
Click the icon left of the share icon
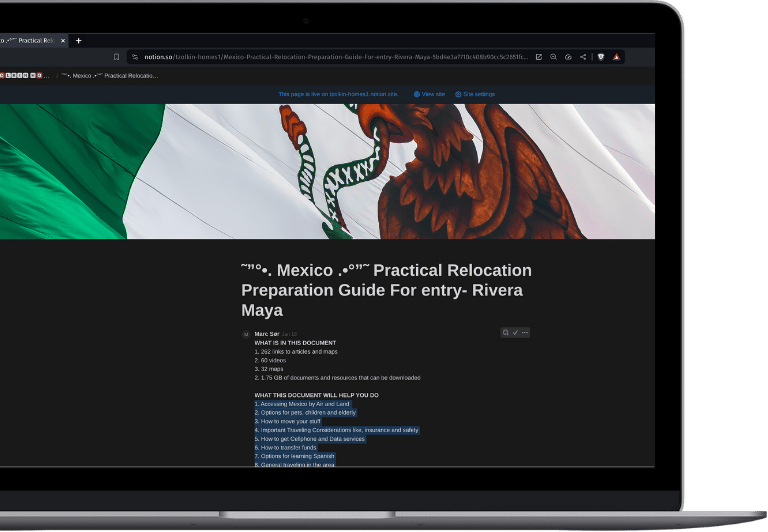click(568, 57)
